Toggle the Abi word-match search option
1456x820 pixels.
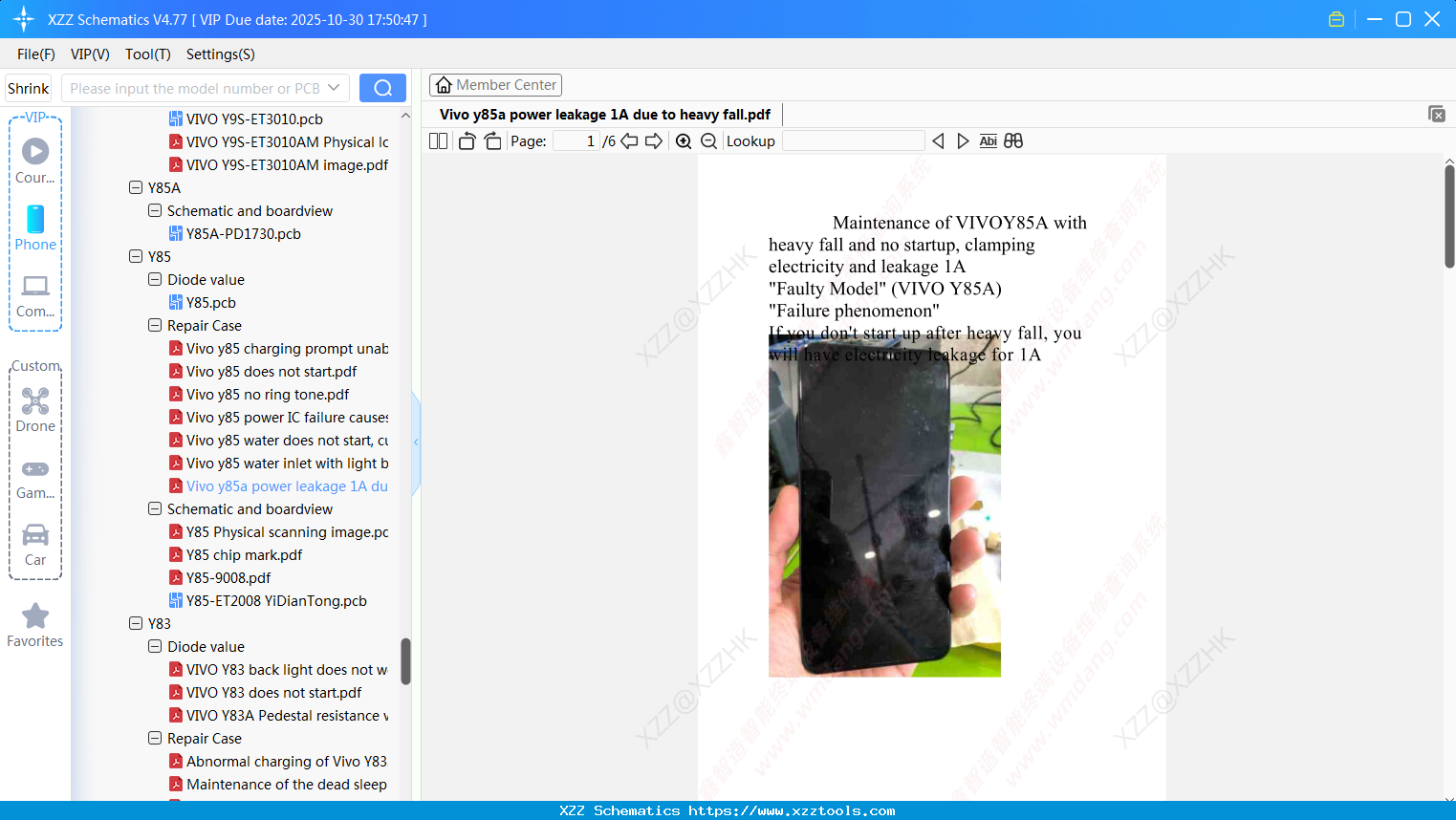[988, 140]
